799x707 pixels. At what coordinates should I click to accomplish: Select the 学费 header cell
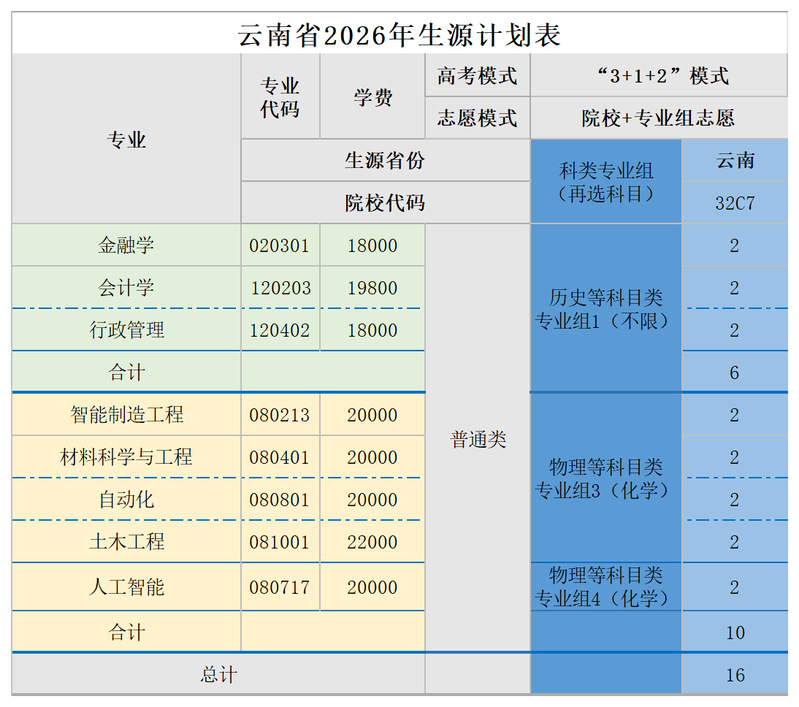tap(372, 96)
